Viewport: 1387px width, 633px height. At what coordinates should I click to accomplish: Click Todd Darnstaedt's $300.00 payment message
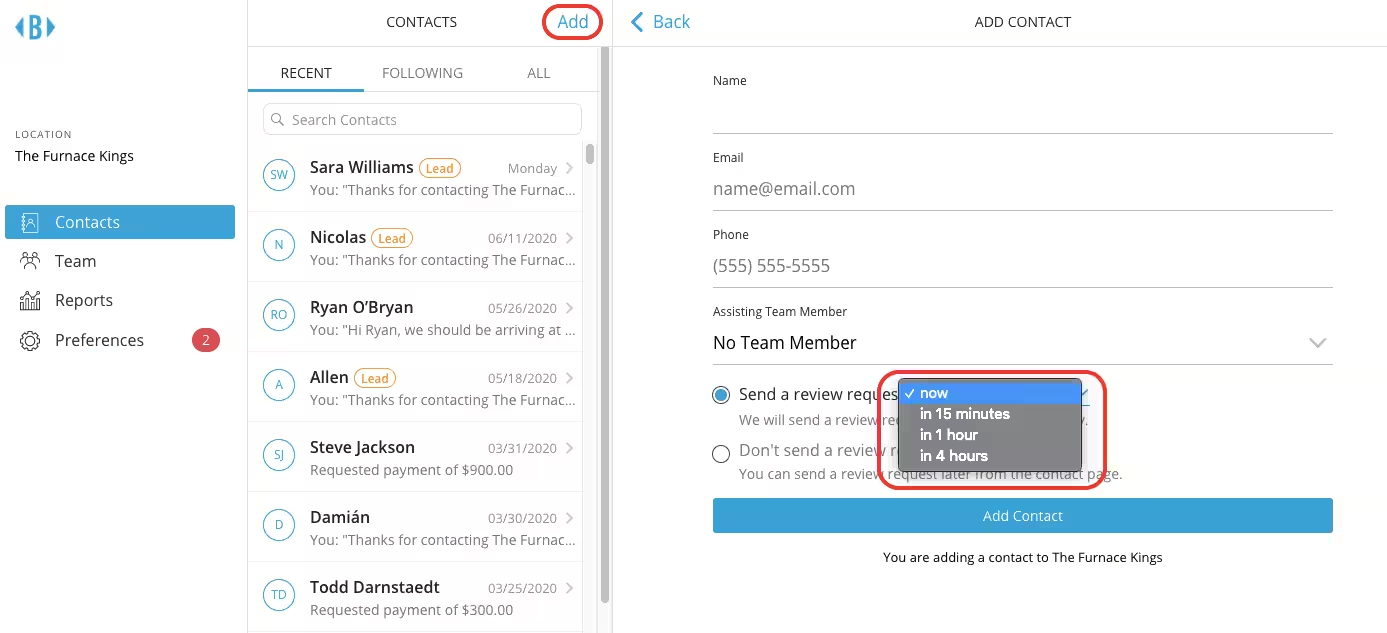[x=412, y=610]
